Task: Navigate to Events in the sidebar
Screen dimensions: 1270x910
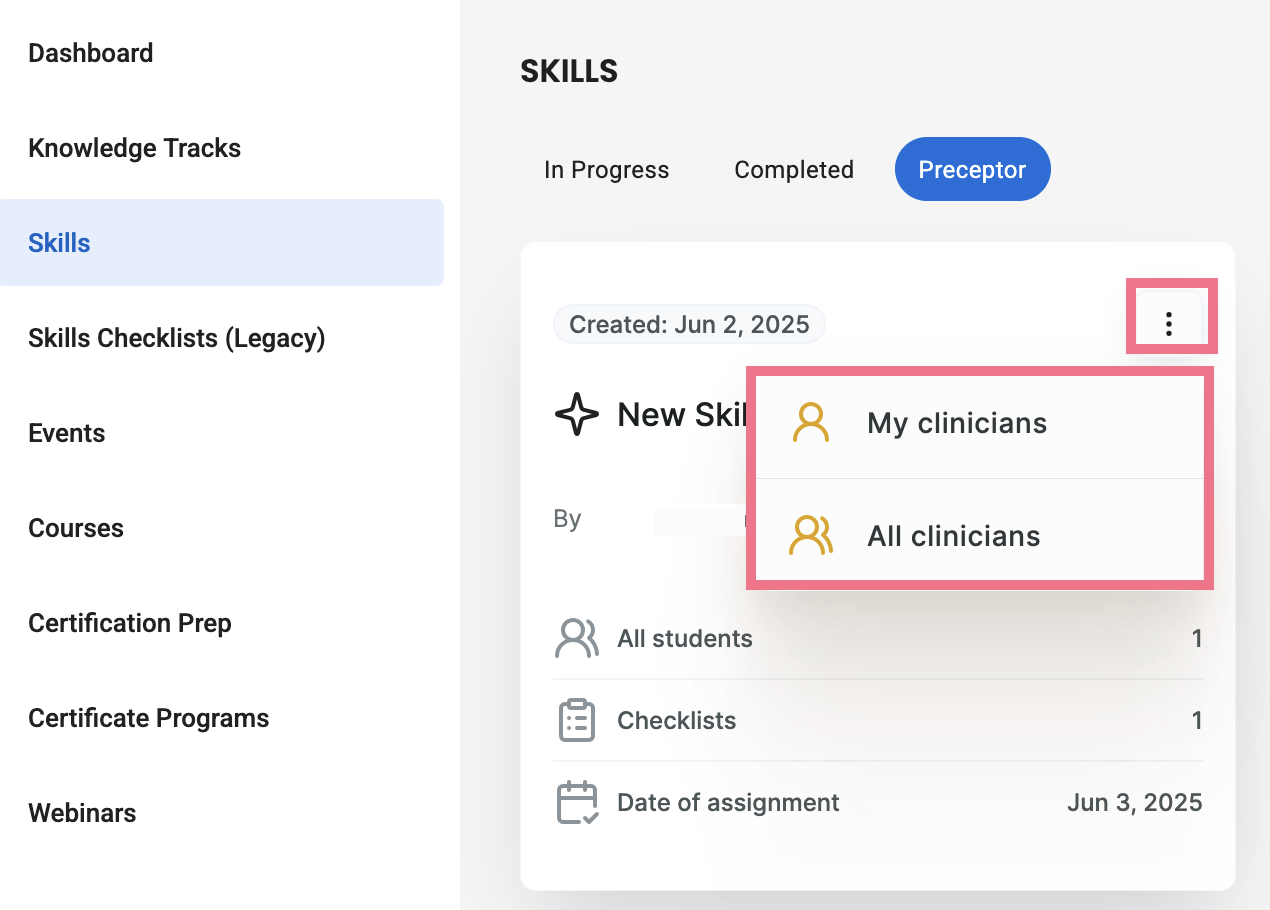Action: pyautogui.click(x=67, y=433)
